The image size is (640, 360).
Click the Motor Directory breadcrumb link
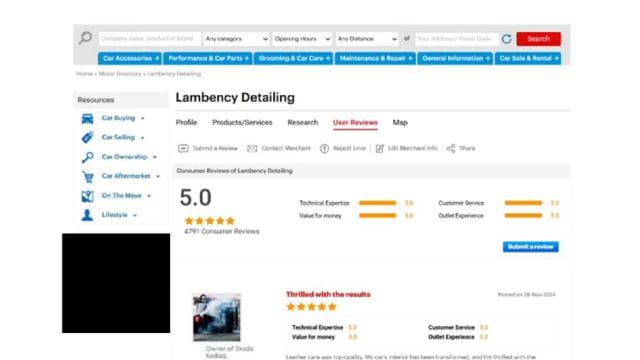(x=120, y=74)
